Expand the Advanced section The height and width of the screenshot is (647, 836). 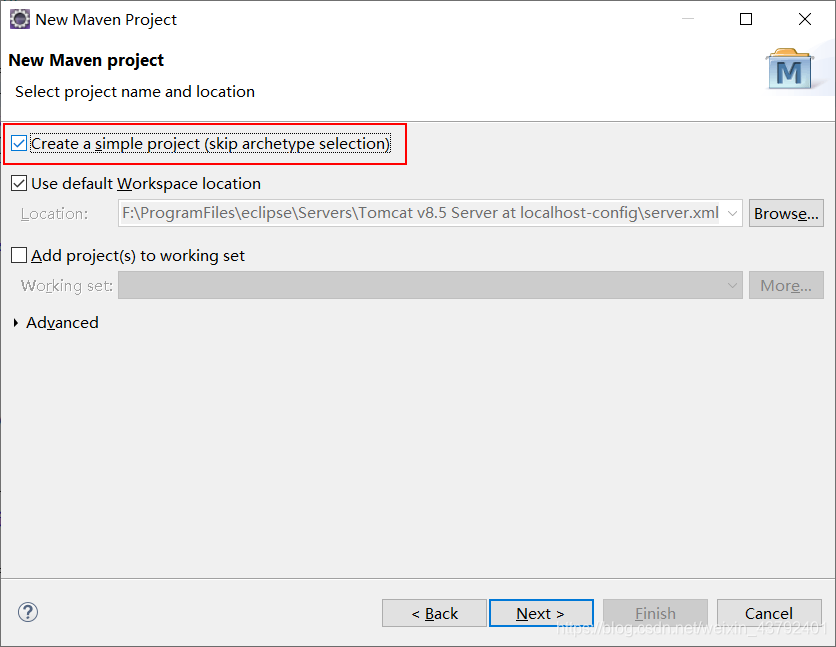click(x=15, y=322)
